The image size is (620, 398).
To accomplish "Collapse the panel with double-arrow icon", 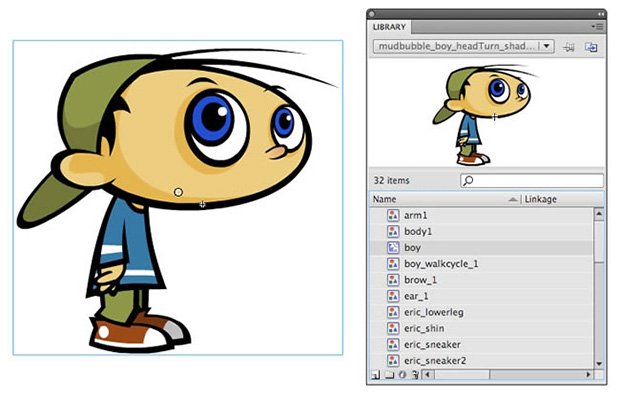I will pos(601,14).
